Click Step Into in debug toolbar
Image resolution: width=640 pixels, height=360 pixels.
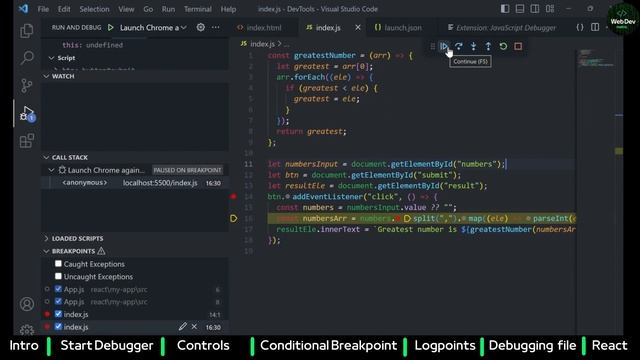[x=473, y=46]
